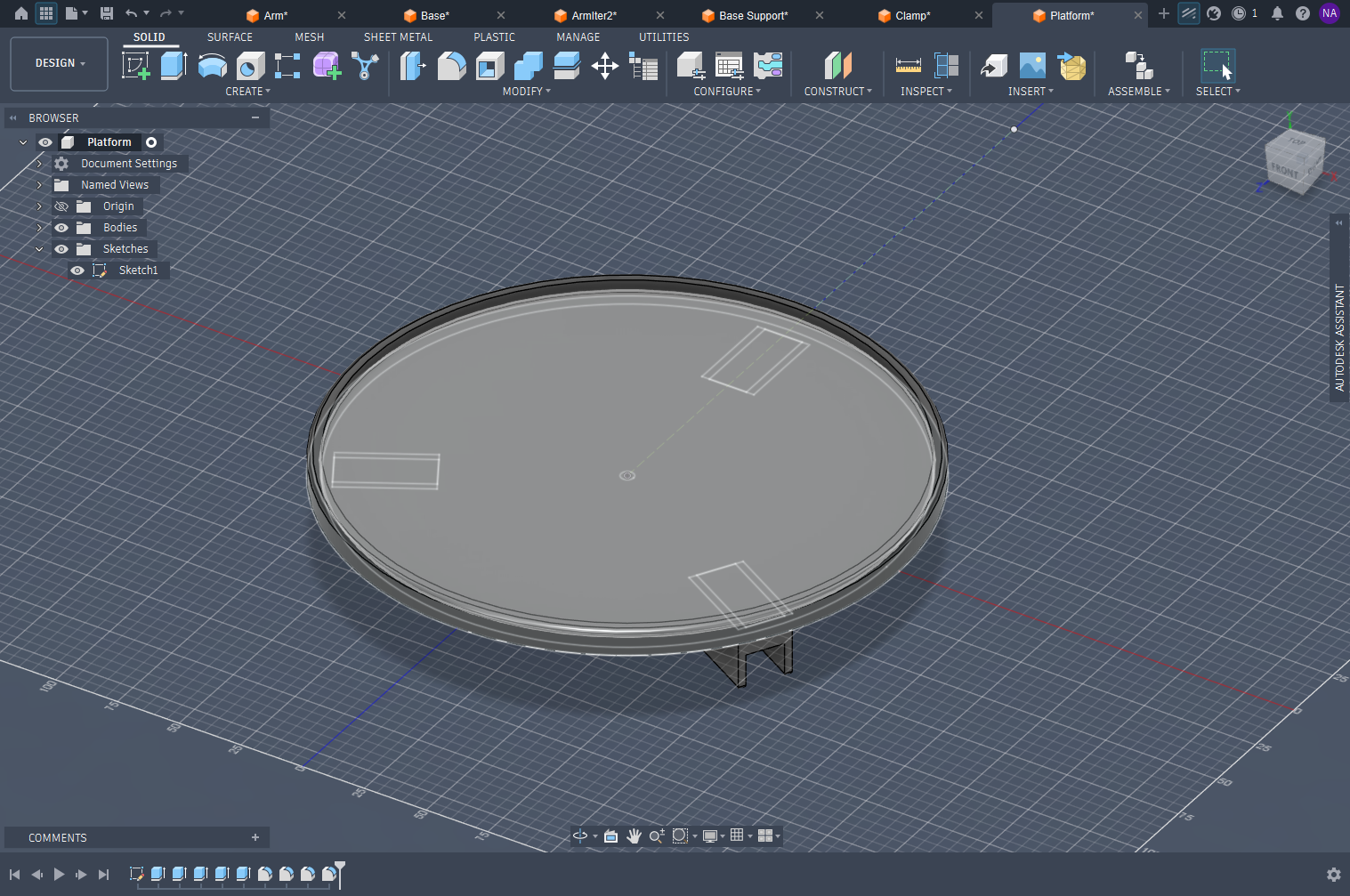Switch to the SURFACE ribbon tab
The width and height of the screenshot is (1350, 896).
[x=230, y=37]
